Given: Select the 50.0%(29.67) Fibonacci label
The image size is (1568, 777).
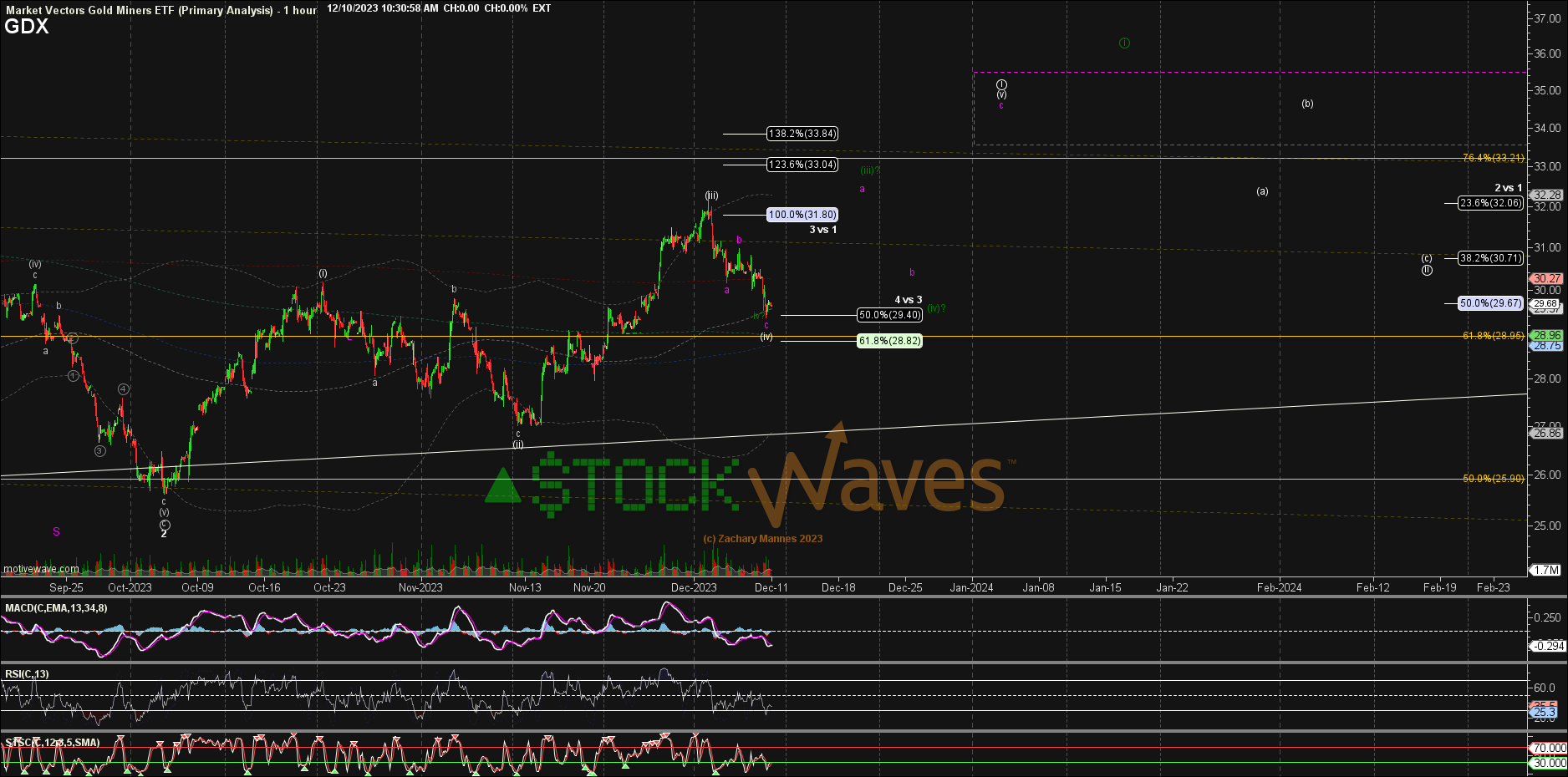Looking at the screenshot, I should (x=1491, y=303).
